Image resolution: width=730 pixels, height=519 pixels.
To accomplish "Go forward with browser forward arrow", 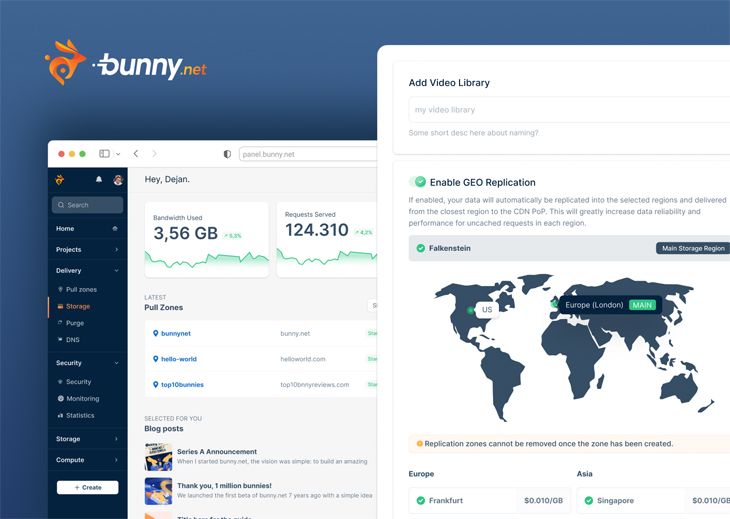I will pos(154,154).
